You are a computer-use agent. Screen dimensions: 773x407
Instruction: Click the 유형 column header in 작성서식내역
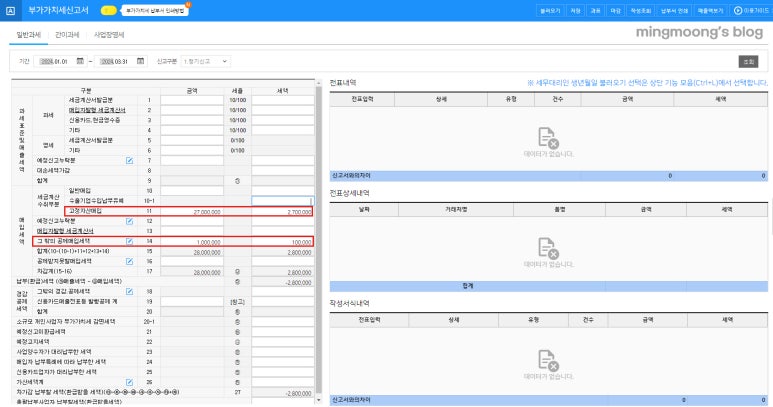pyautogui.click(x=533, y=320)
